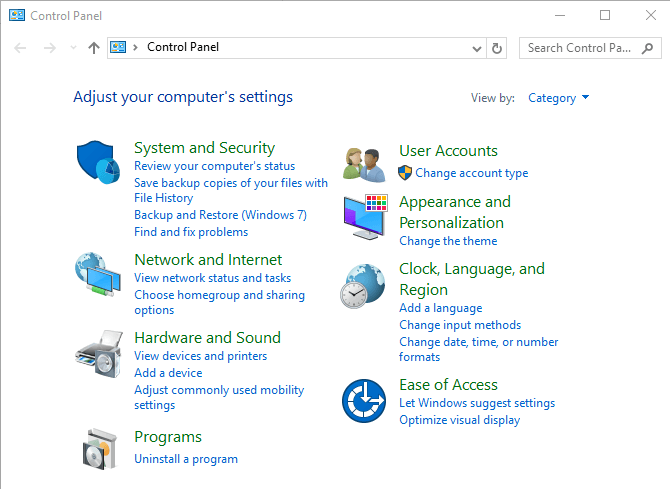Click the Control Panel breadcrumb text

tap(183, 47)
